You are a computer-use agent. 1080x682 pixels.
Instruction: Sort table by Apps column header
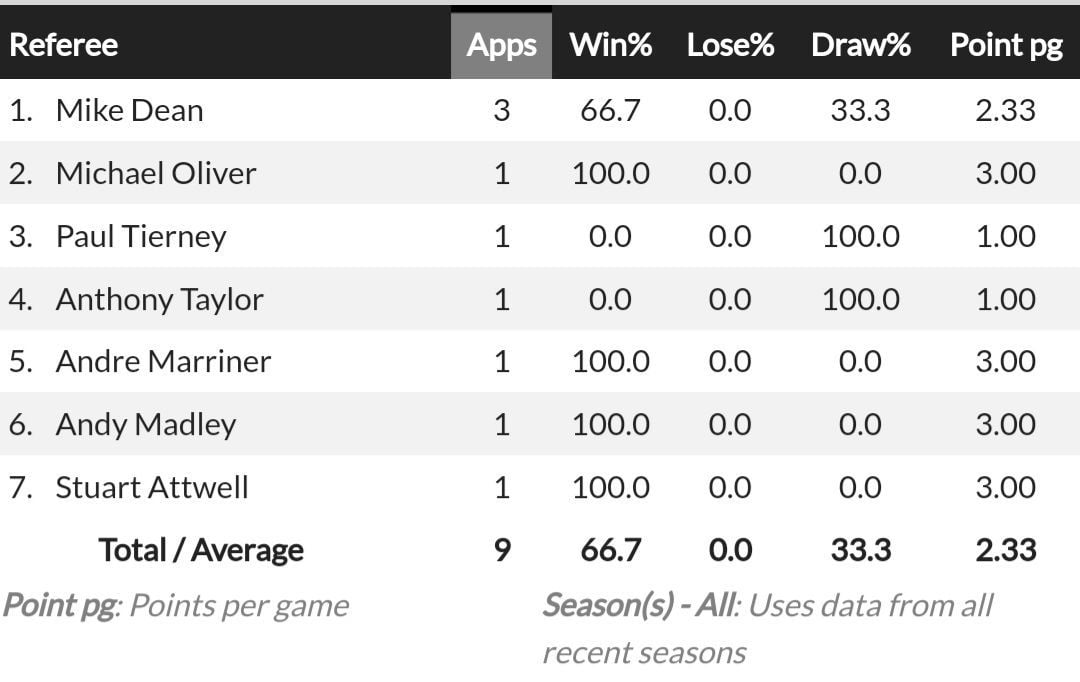point(501,45)
